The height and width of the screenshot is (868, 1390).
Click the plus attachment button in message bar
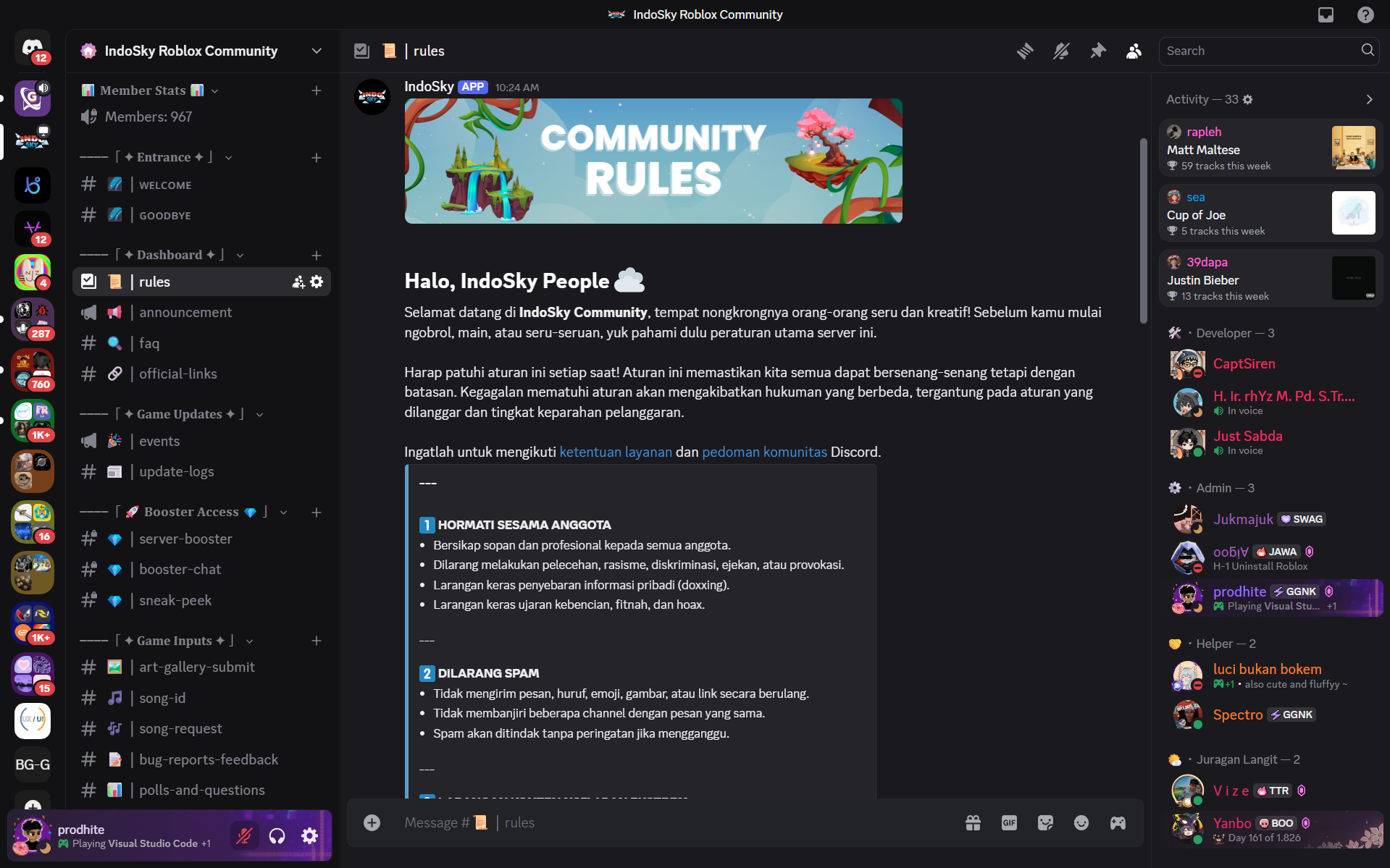(x=372, y=822)
